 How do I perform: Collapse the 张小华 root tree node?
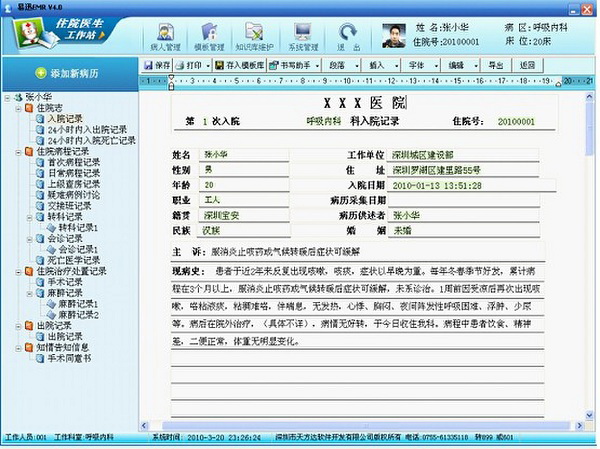7,98
